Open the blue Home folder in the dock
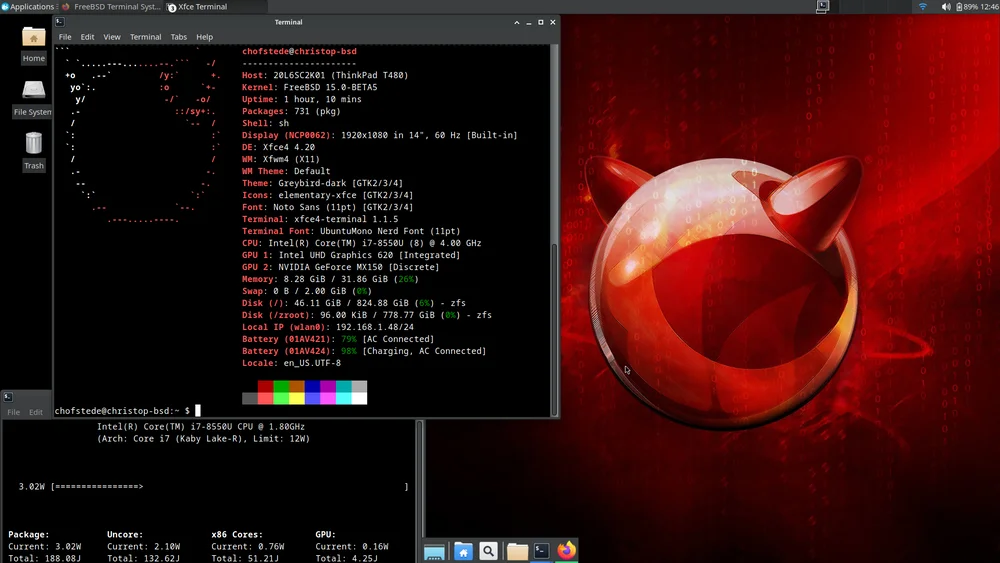Screen dimensions: 1000x563 (x=463, y=552)
